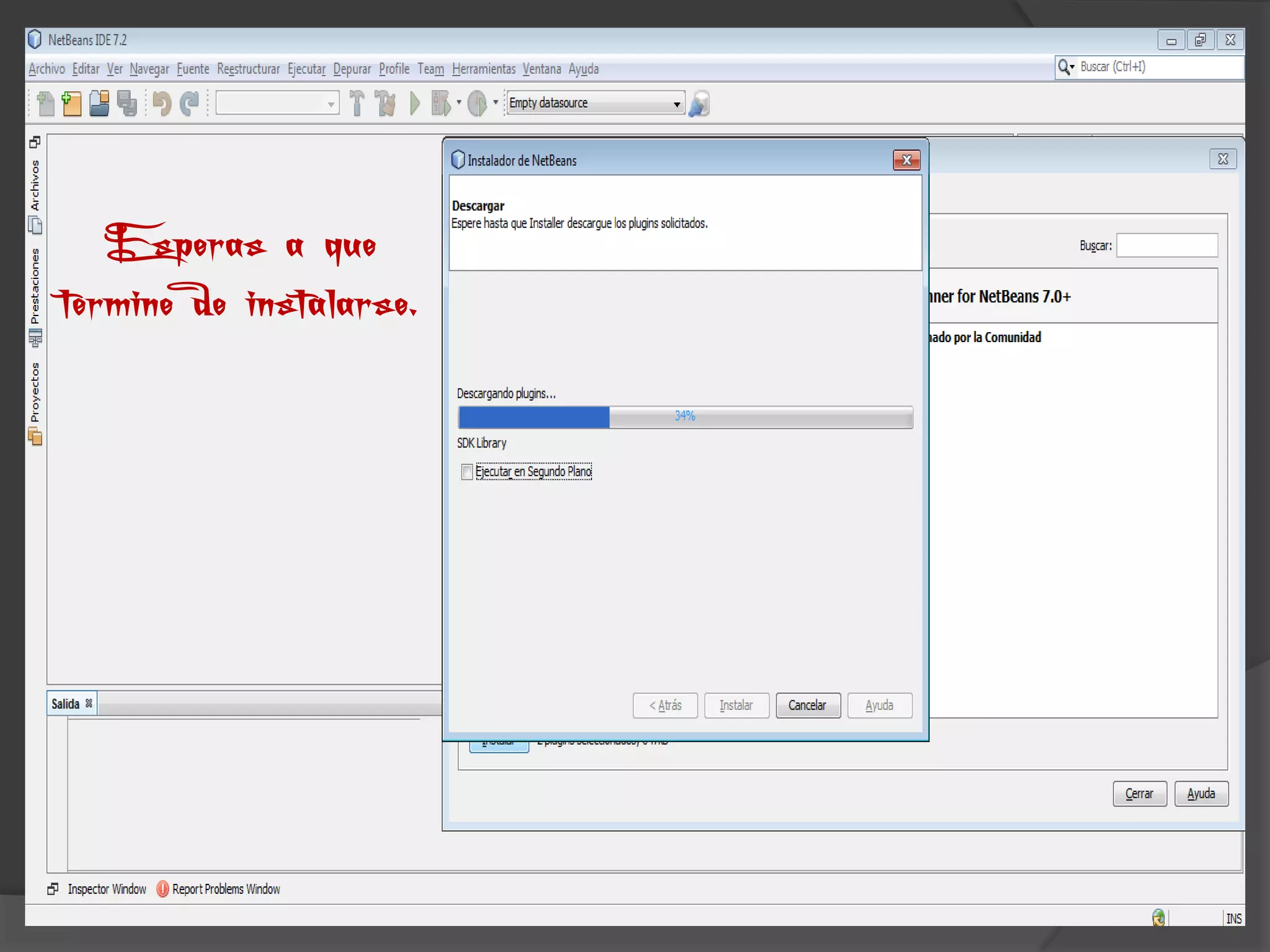Close the Salida output tab

point(89,703)
